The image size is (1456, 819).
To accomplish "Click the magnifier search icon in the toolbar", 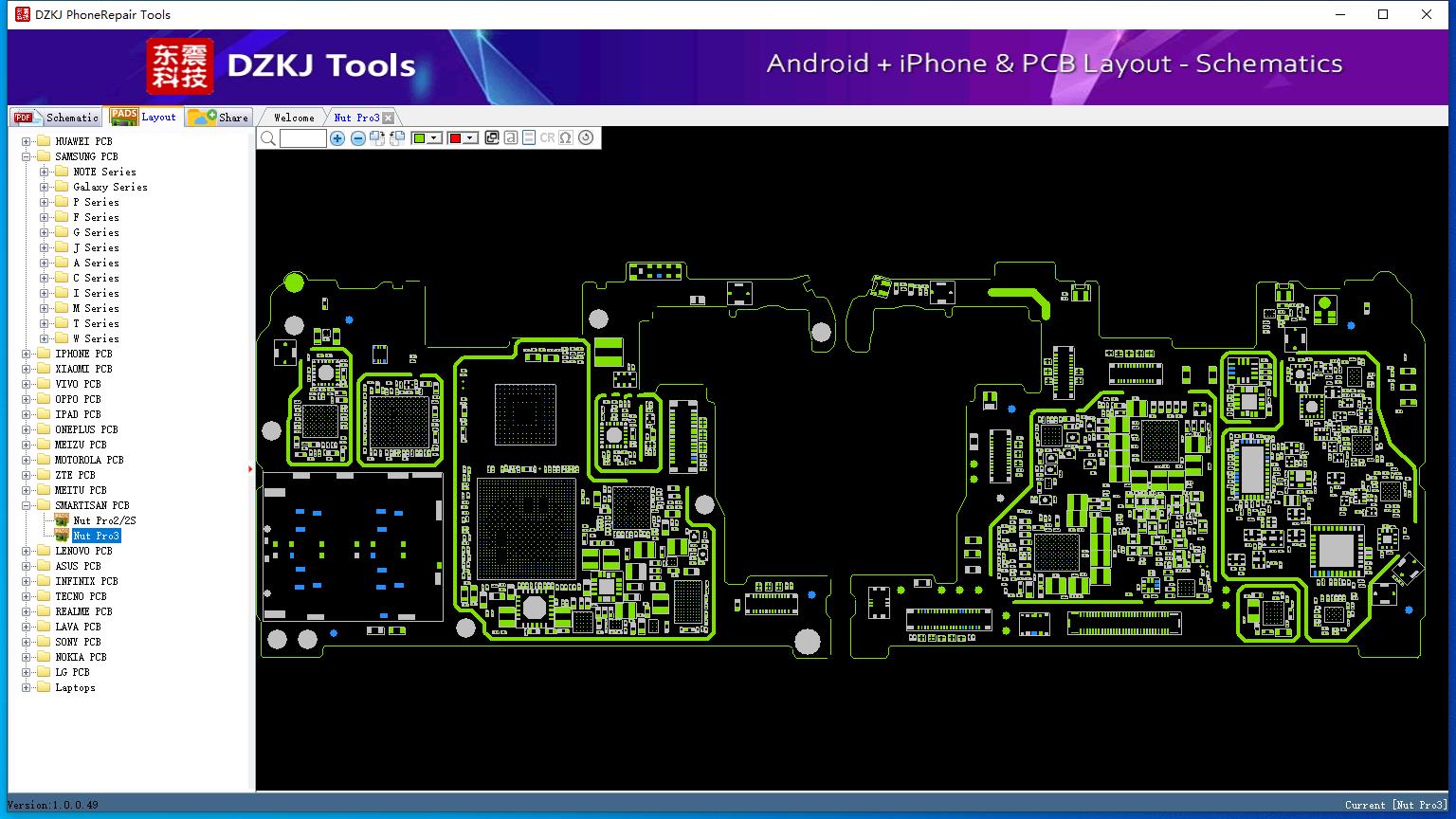I will pos(268,138).
